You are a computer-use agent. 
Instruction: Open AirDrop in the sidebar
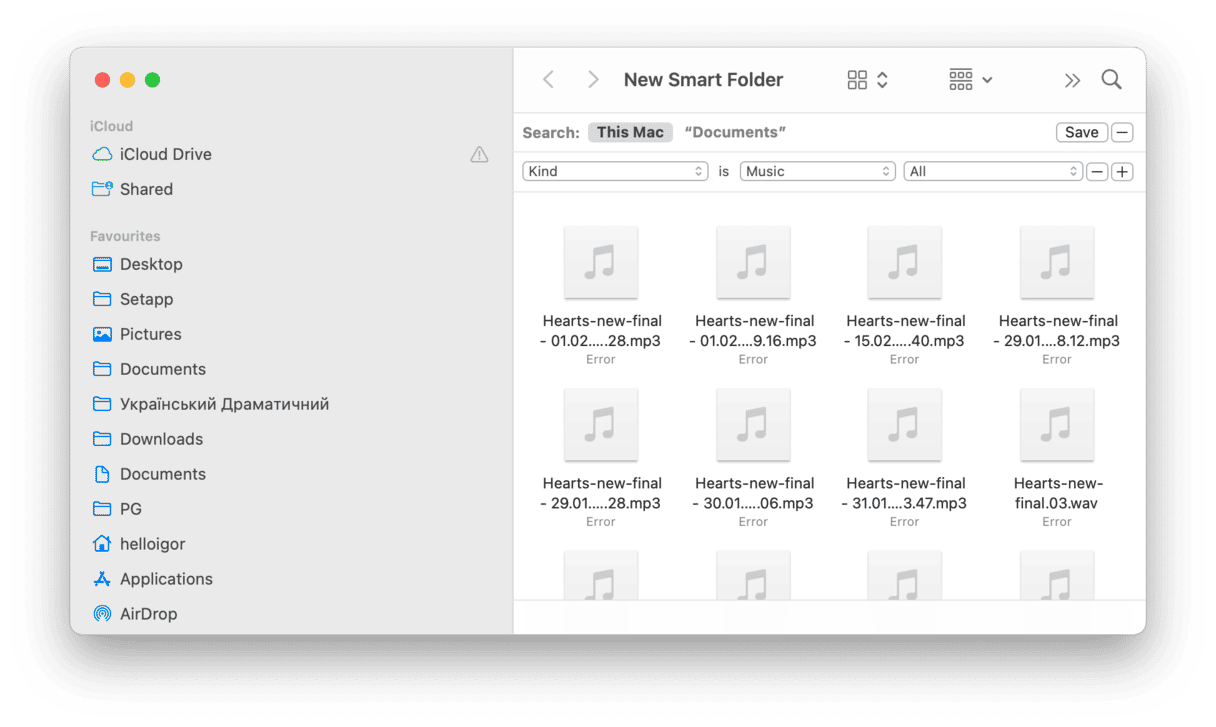[148, 614]
